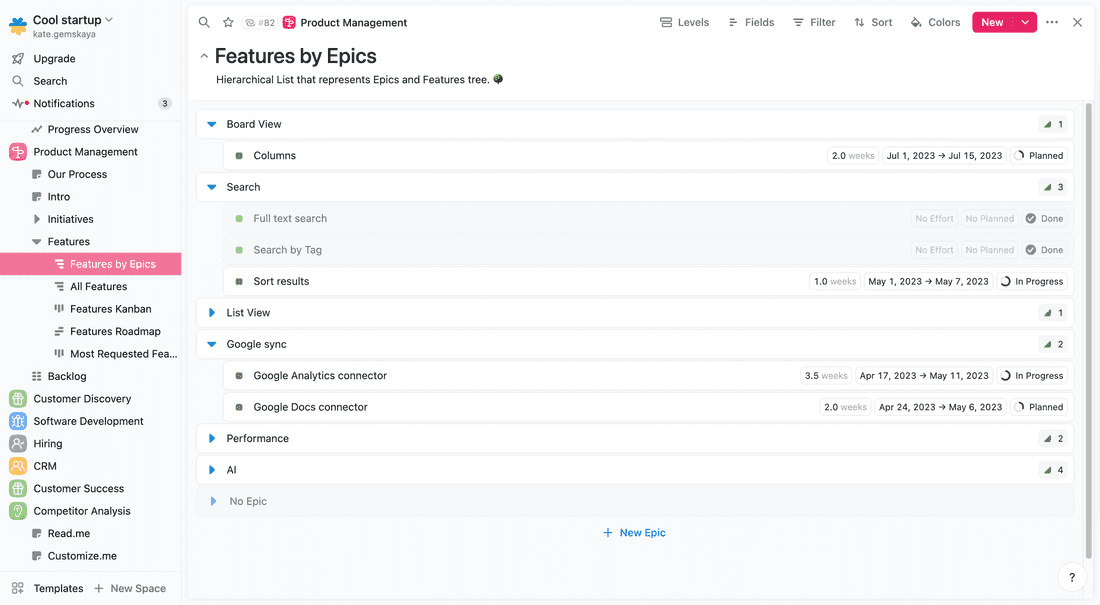Collapse the Google sync epic
Screen dimensions: 1100x605
click(212, 344)
